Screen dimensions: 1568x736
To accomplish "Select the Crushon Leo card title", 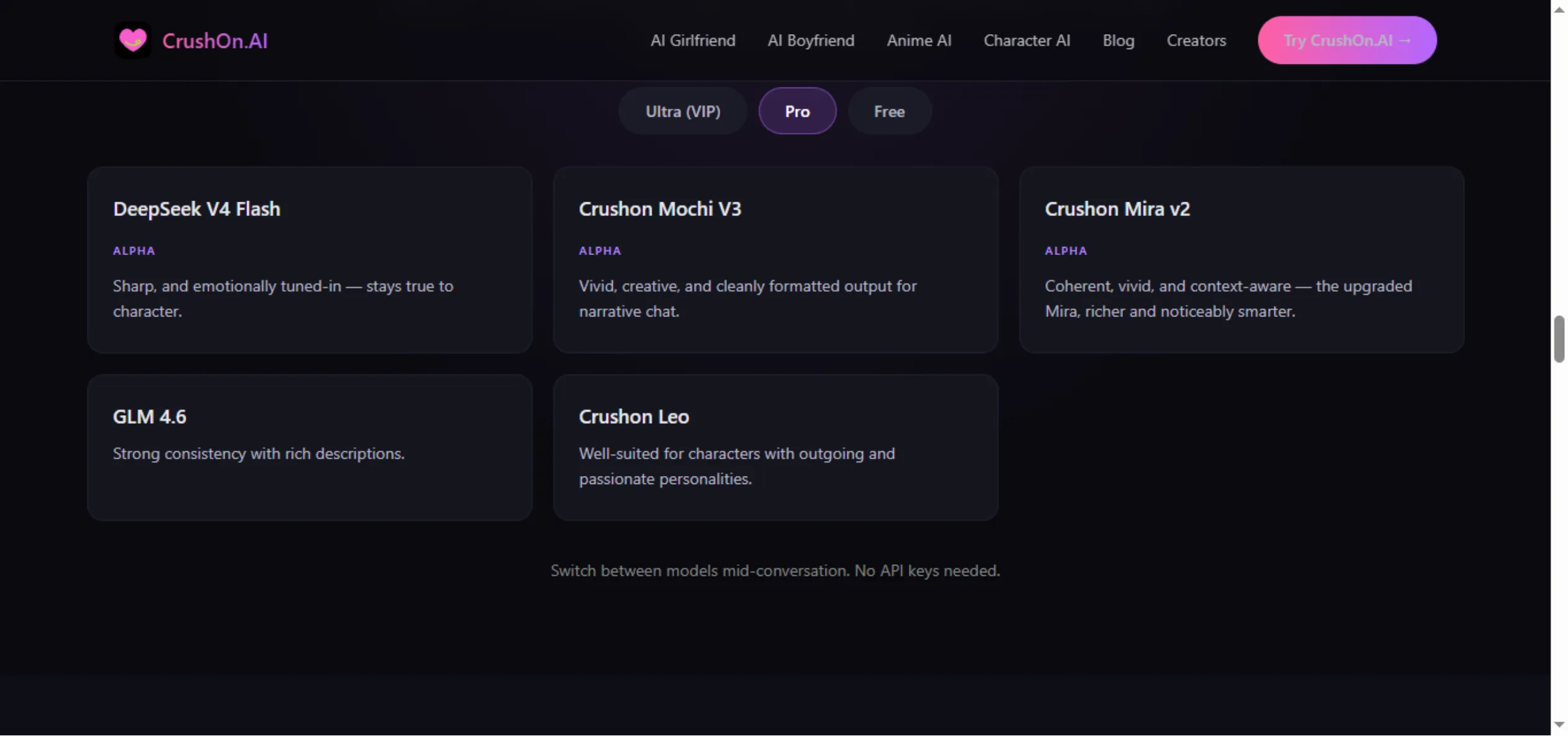I will (634, 417).
